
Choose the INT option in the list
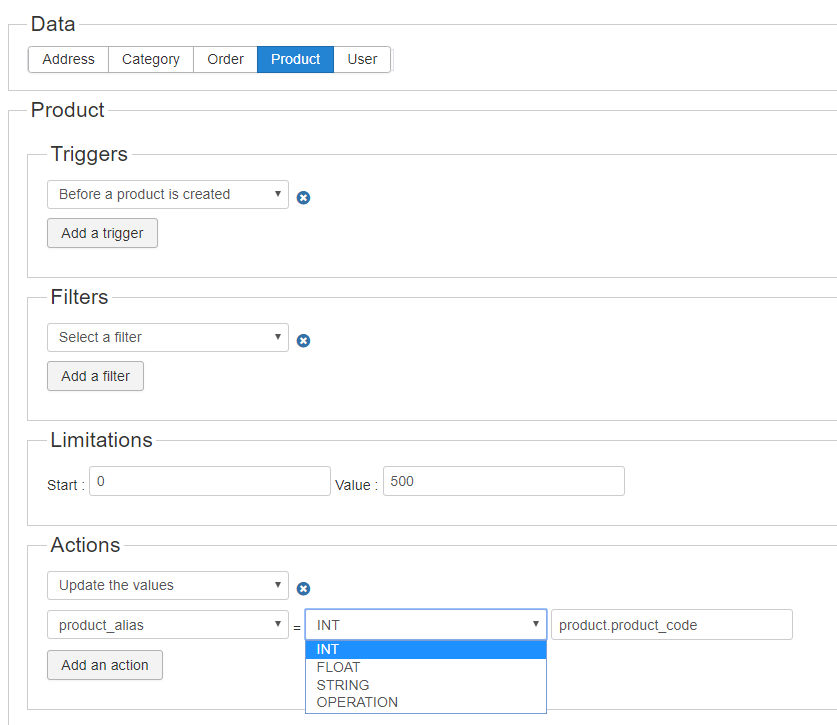coord(426,650)
